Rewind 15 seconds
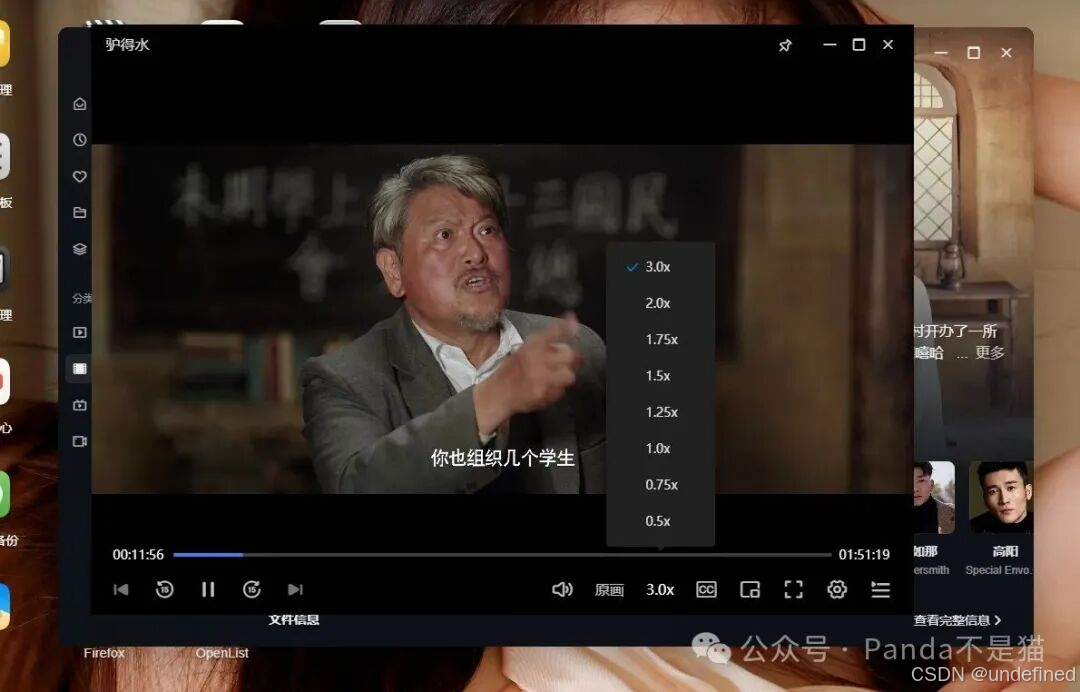Screen dimensions: 1080x692 tap(165, 589)
